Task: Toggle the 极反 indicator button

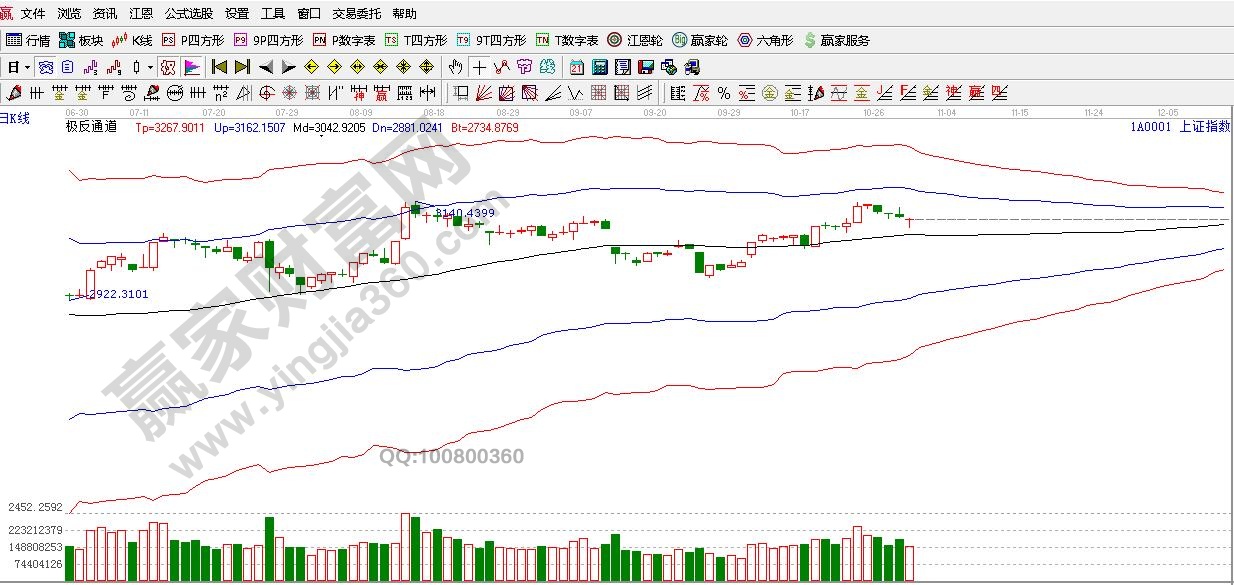Action: (168, 67)
